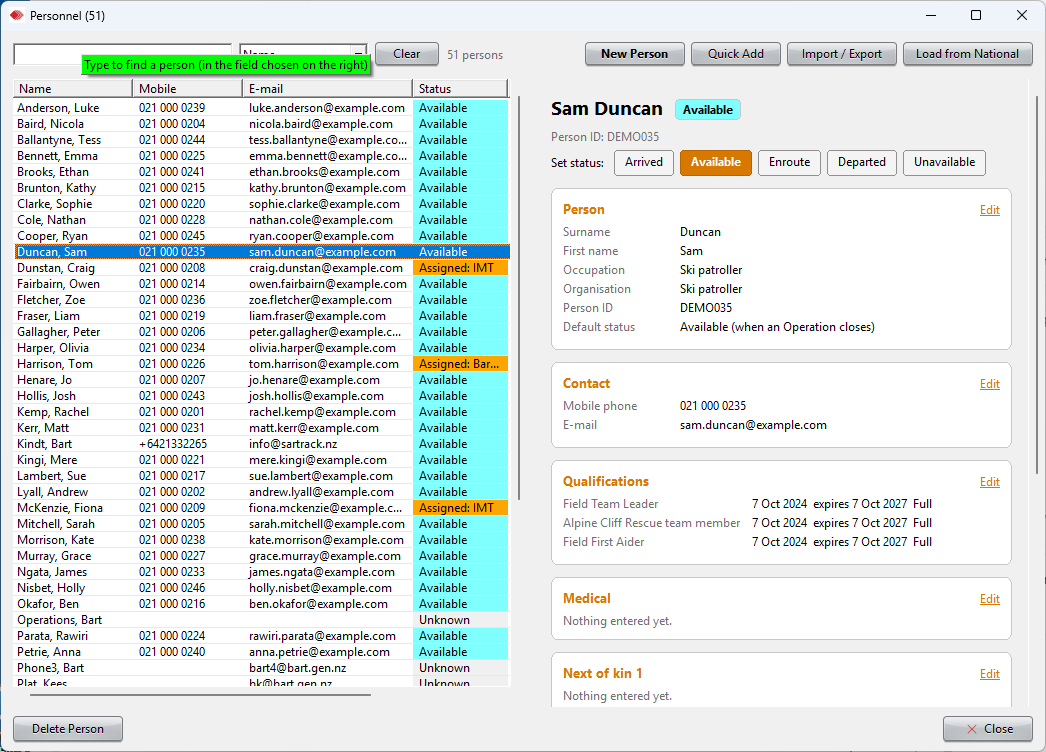Viewport: 1046px width, 752px height.
Task: Click the Delete Person button
Action: pos(68,729)
